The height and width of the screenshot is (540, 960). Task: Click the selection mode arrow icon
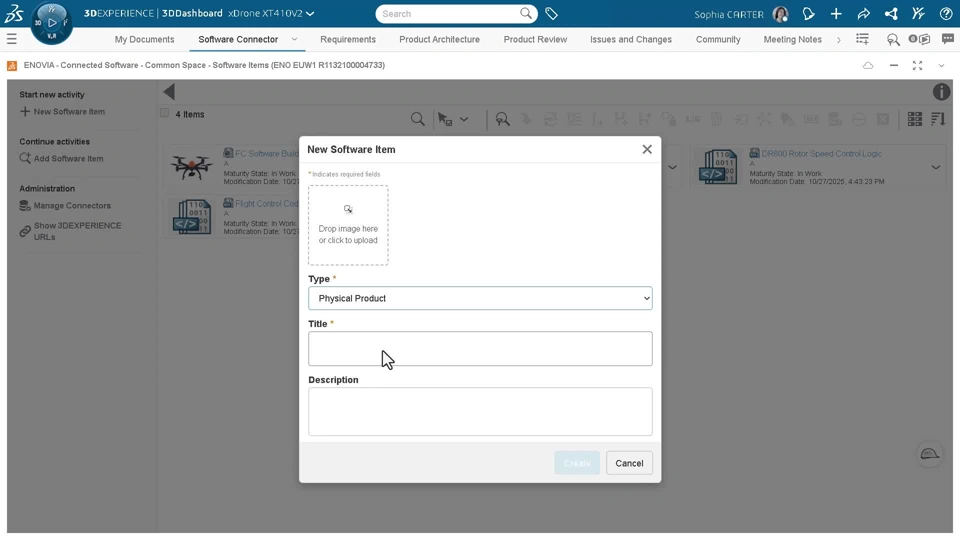pyautogui.click(x=445, y=119)
